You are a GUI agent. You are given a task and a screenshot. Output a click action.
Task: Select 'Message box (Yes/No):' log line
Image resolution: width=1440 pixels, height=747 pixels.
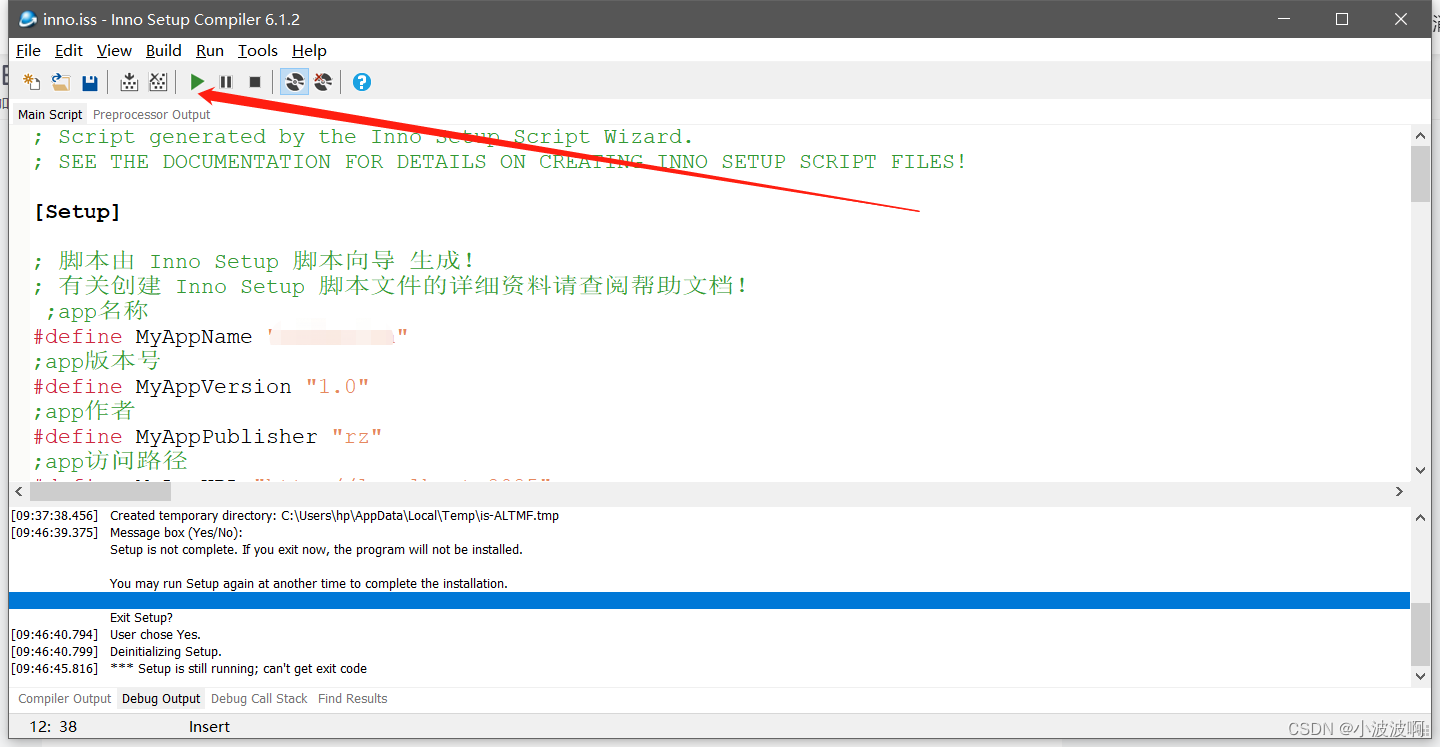176,533
